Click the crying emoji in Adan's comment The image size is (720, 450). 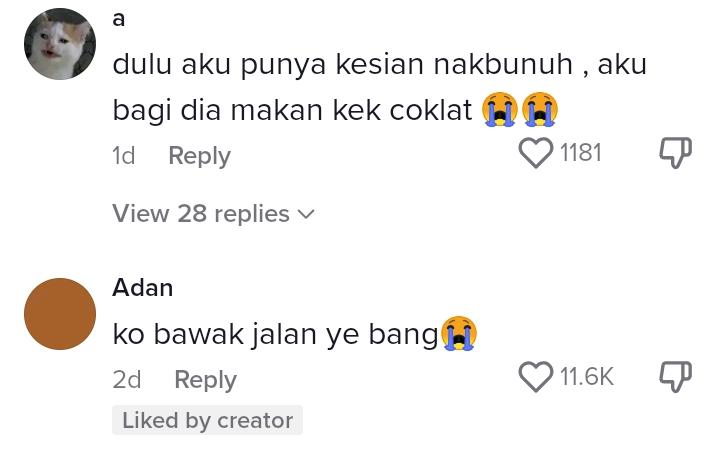click(x=459, y=334)
